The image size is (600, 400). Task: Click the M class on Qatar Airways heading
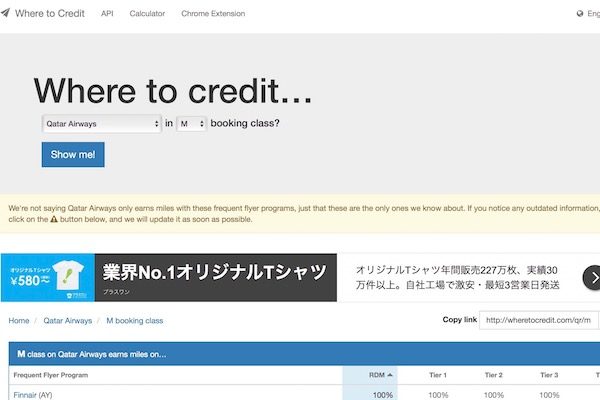[x=92, y=354]
